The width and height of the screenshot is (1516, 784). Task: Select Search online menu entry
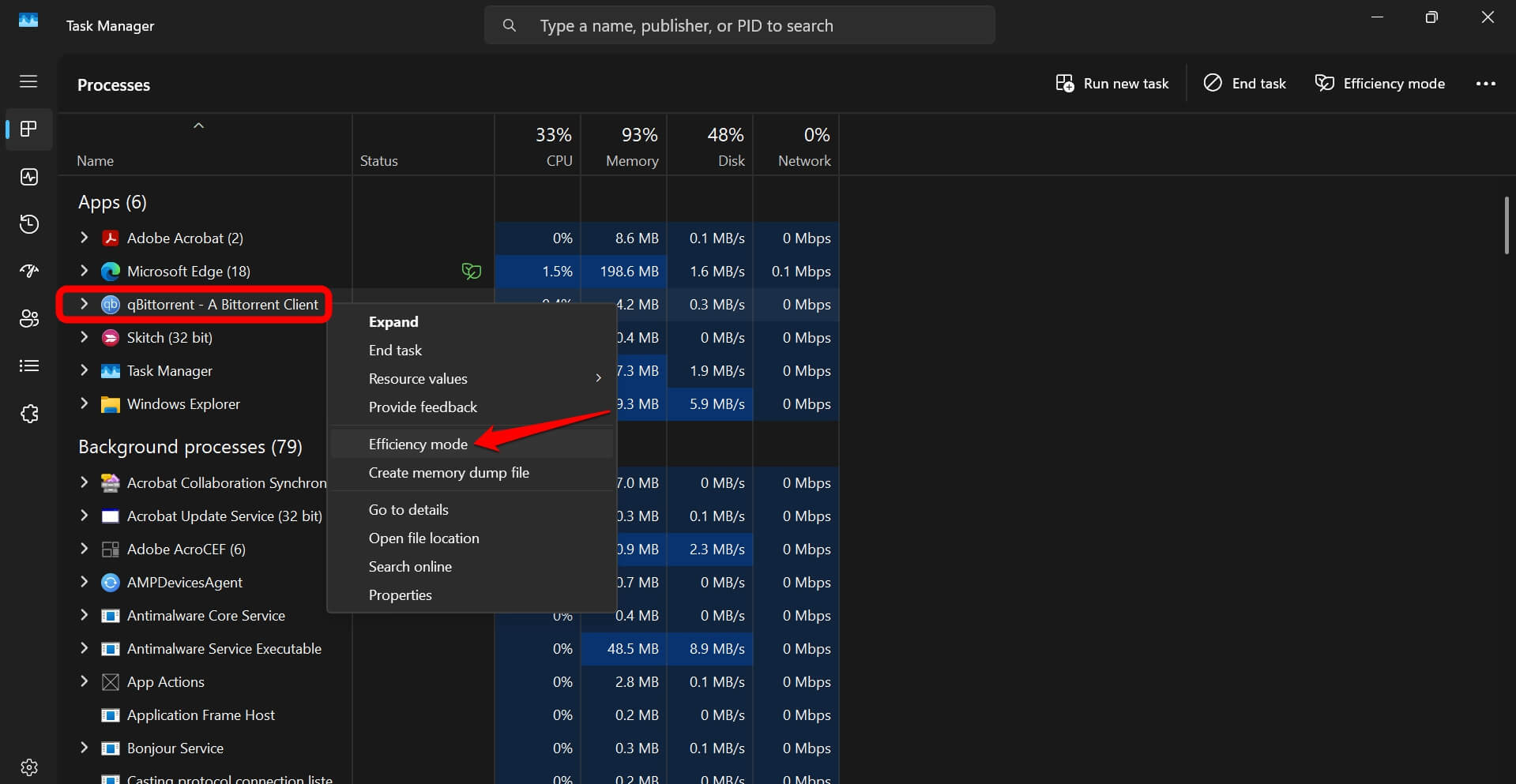tap(472, 566)
